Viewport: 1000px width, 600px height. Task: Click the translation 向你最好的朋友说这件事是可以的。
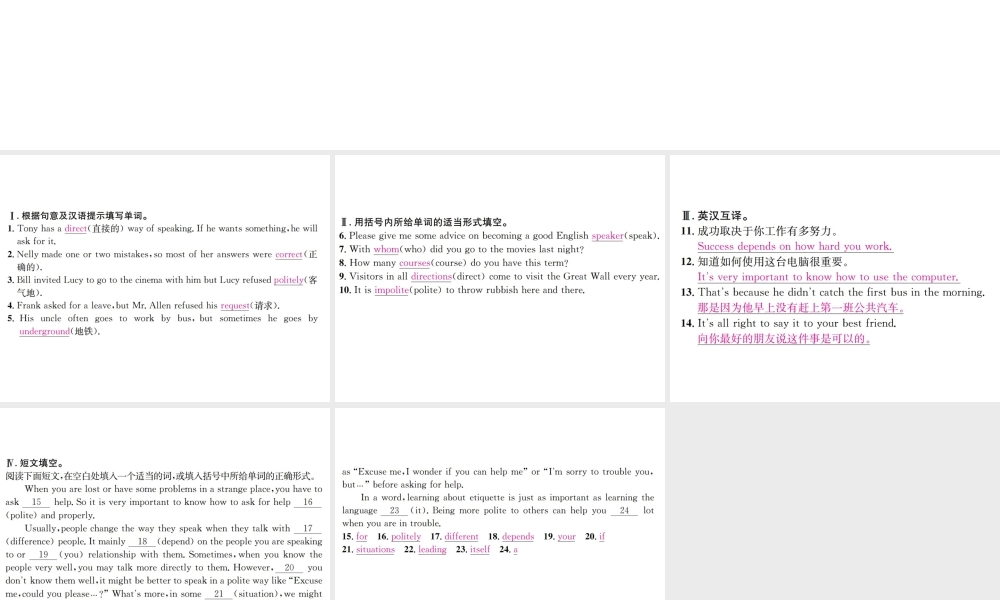pyautogui.click(x=784, y=339)
